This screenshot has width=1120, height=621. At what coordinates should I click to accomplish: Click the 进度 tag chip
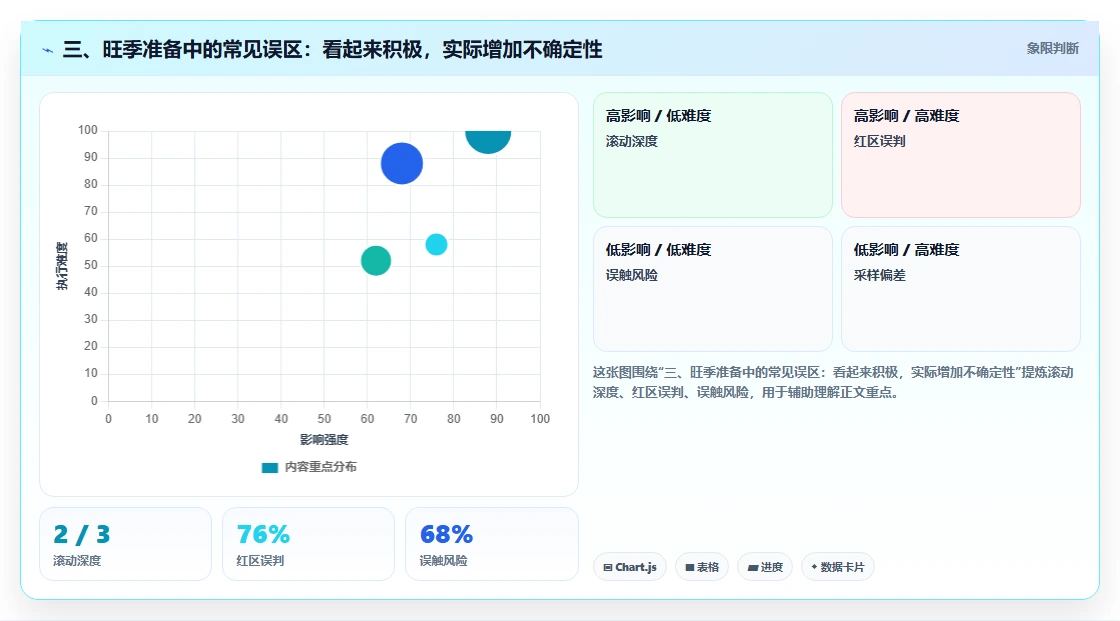764,567
